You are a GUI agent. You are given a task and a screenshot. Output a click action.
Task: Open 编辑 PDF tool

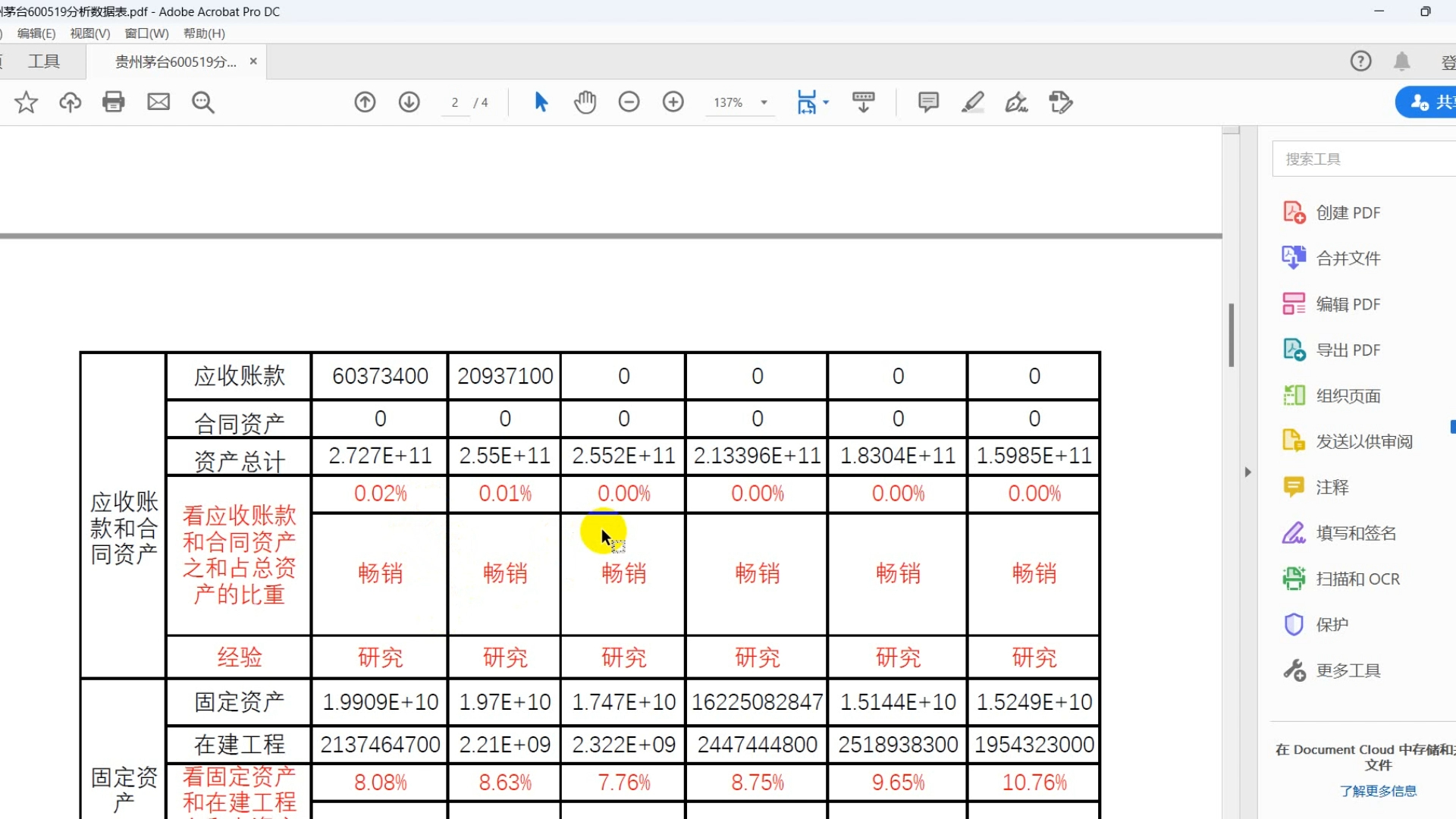pos(1332,304)
